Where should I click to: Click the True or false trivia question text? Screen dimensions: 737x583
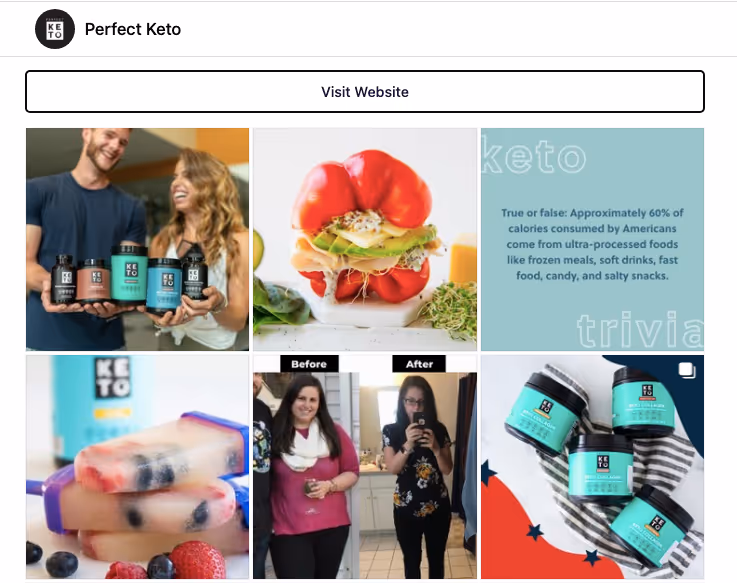click(x=592, y=244)
